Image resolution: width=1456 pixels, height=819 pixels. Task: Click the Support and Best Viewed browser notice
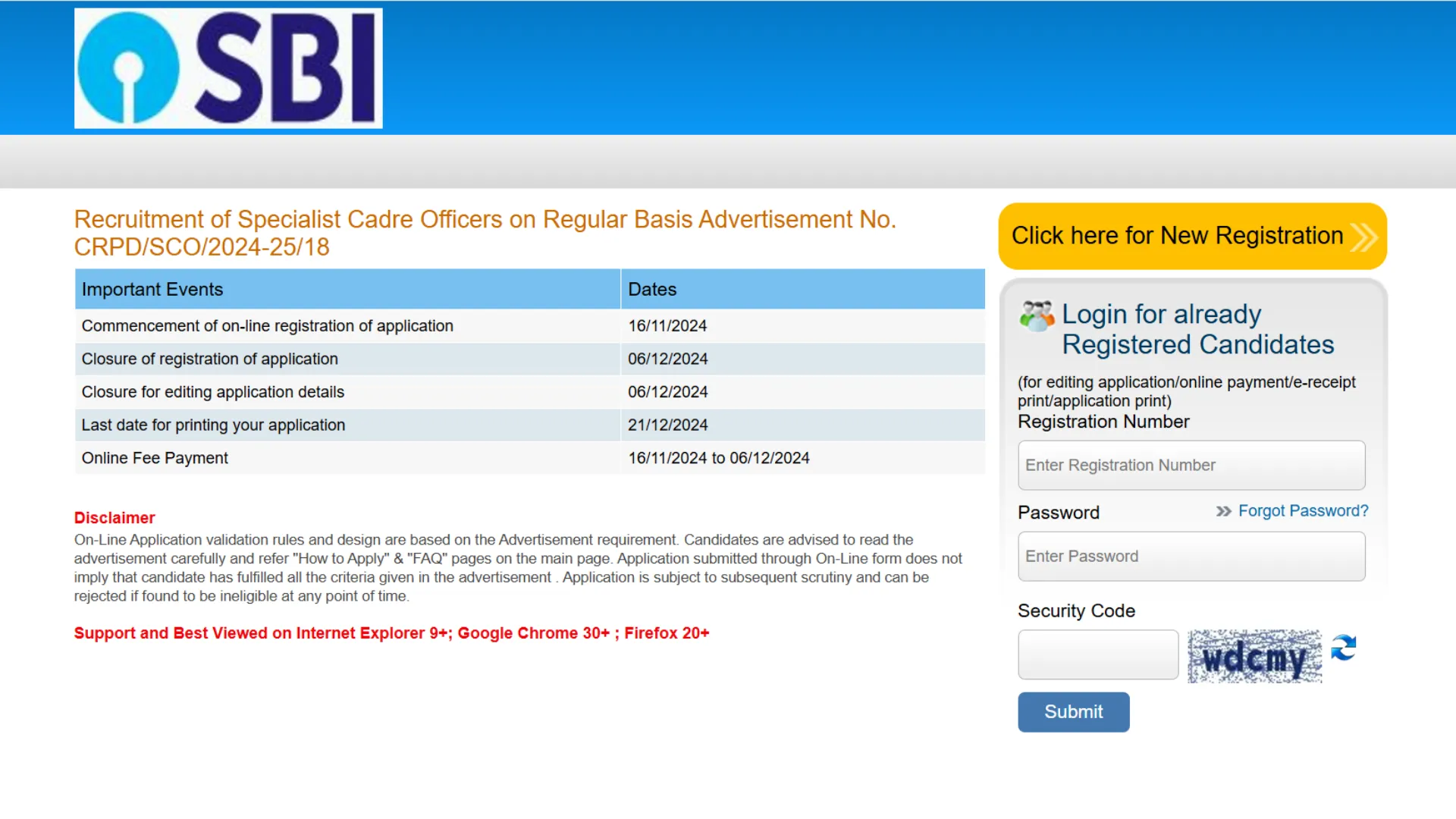point(391,633)
